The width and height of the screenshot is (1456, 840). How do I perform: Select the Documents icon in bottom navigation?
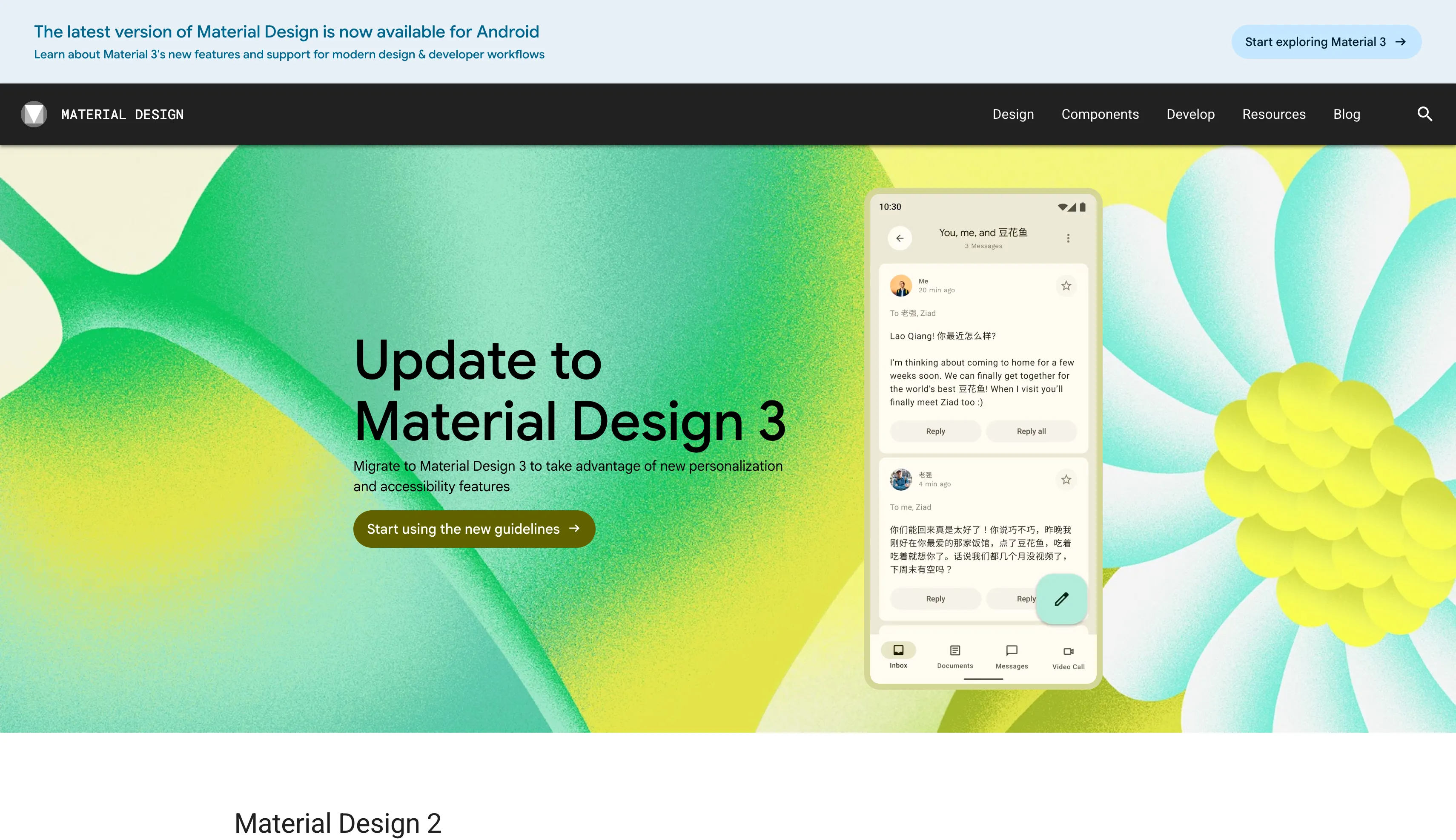point(955,651)
